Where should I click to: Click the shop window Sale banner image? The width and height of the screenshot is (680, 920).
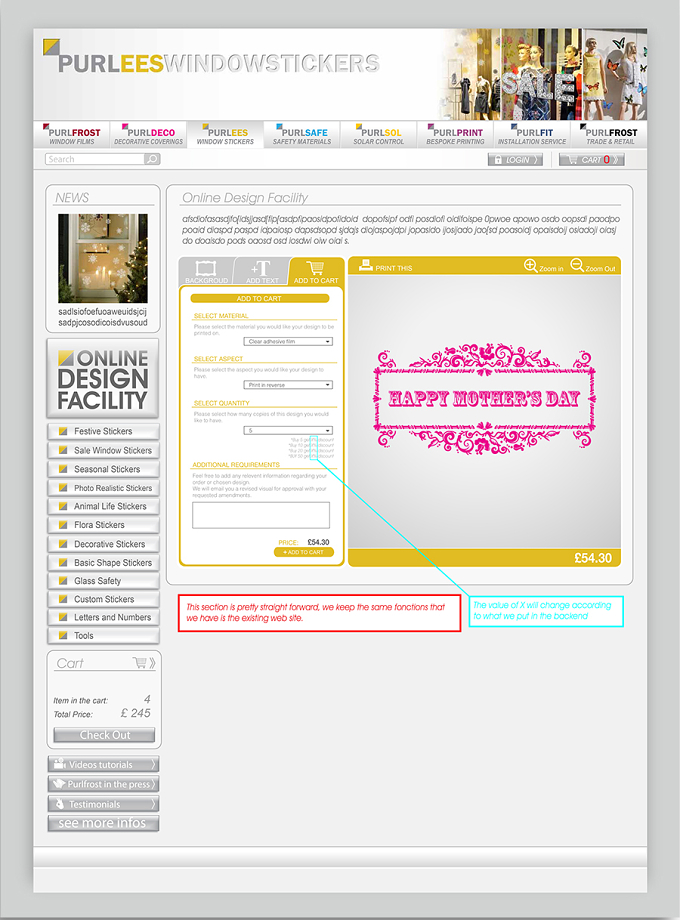(x=542, y=75)
